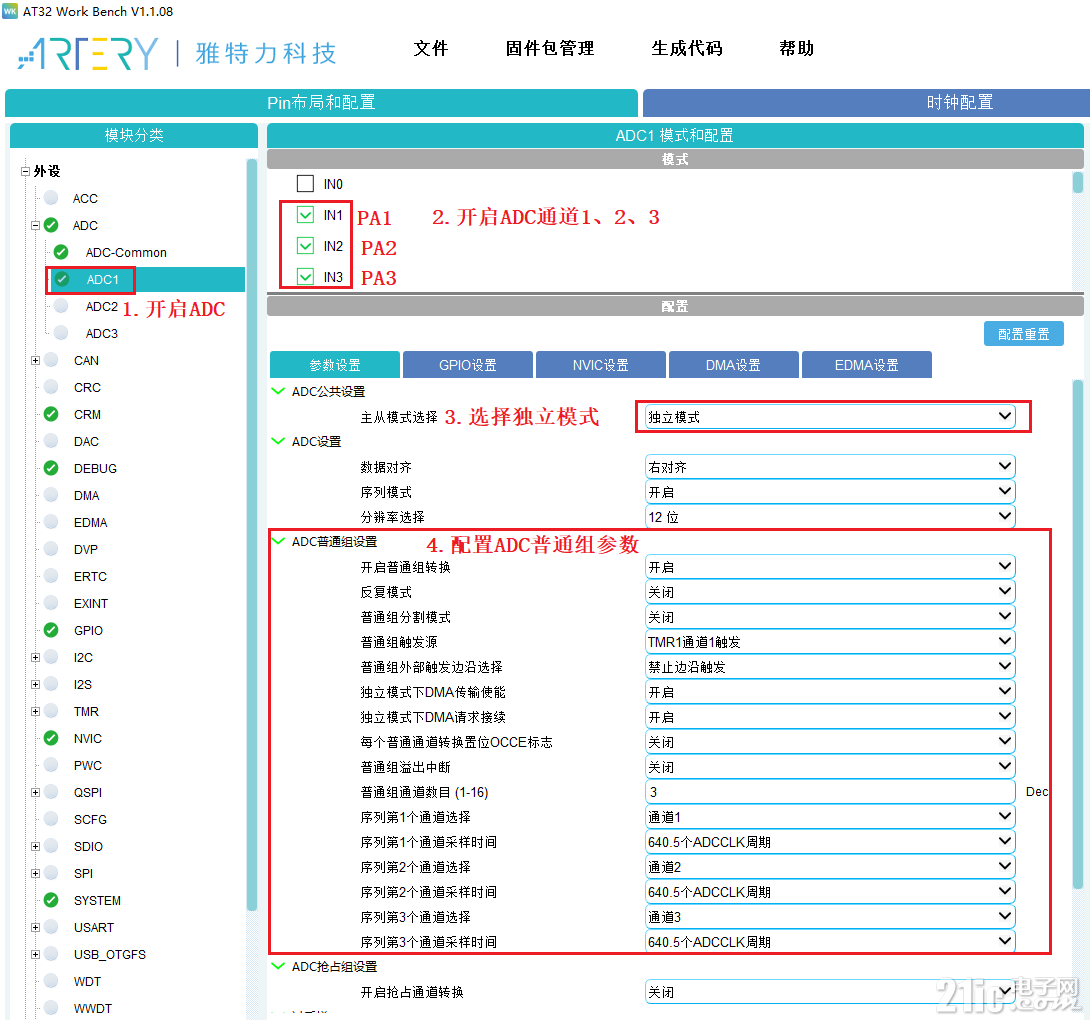
Task: Click the peripheral tree vertical scrollbar
Action: pyautogui.click(x=252, y=534)
